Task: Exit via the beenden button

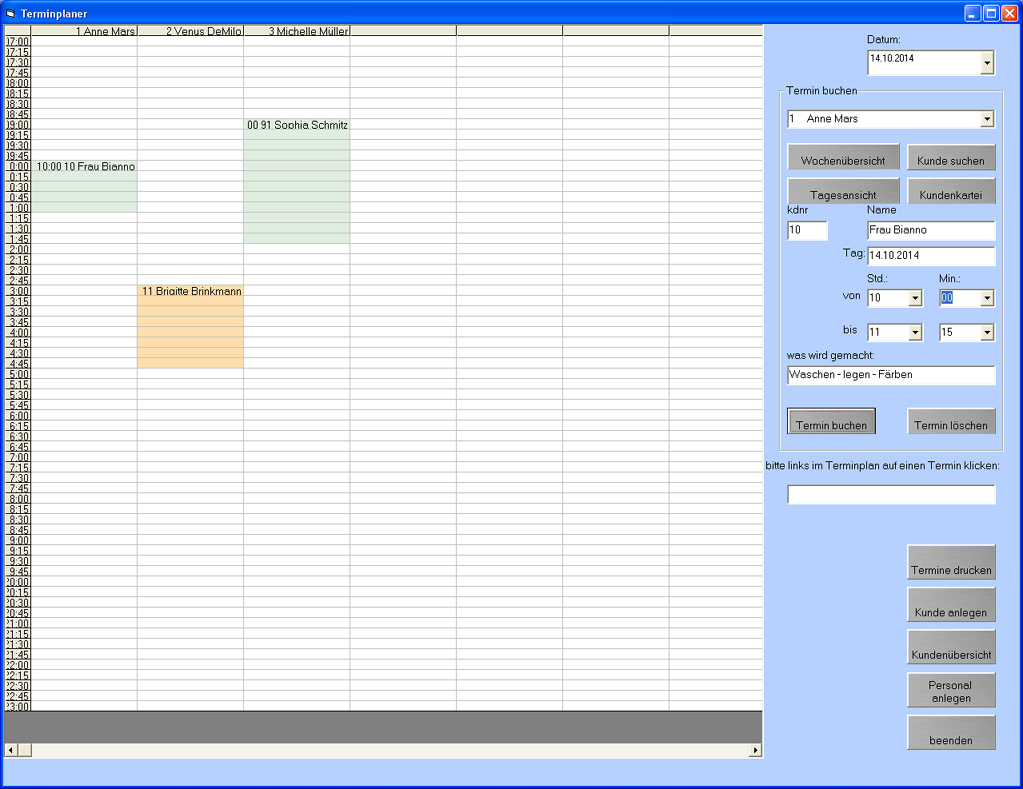Action: pyautogui.click(x=951, y=733)
